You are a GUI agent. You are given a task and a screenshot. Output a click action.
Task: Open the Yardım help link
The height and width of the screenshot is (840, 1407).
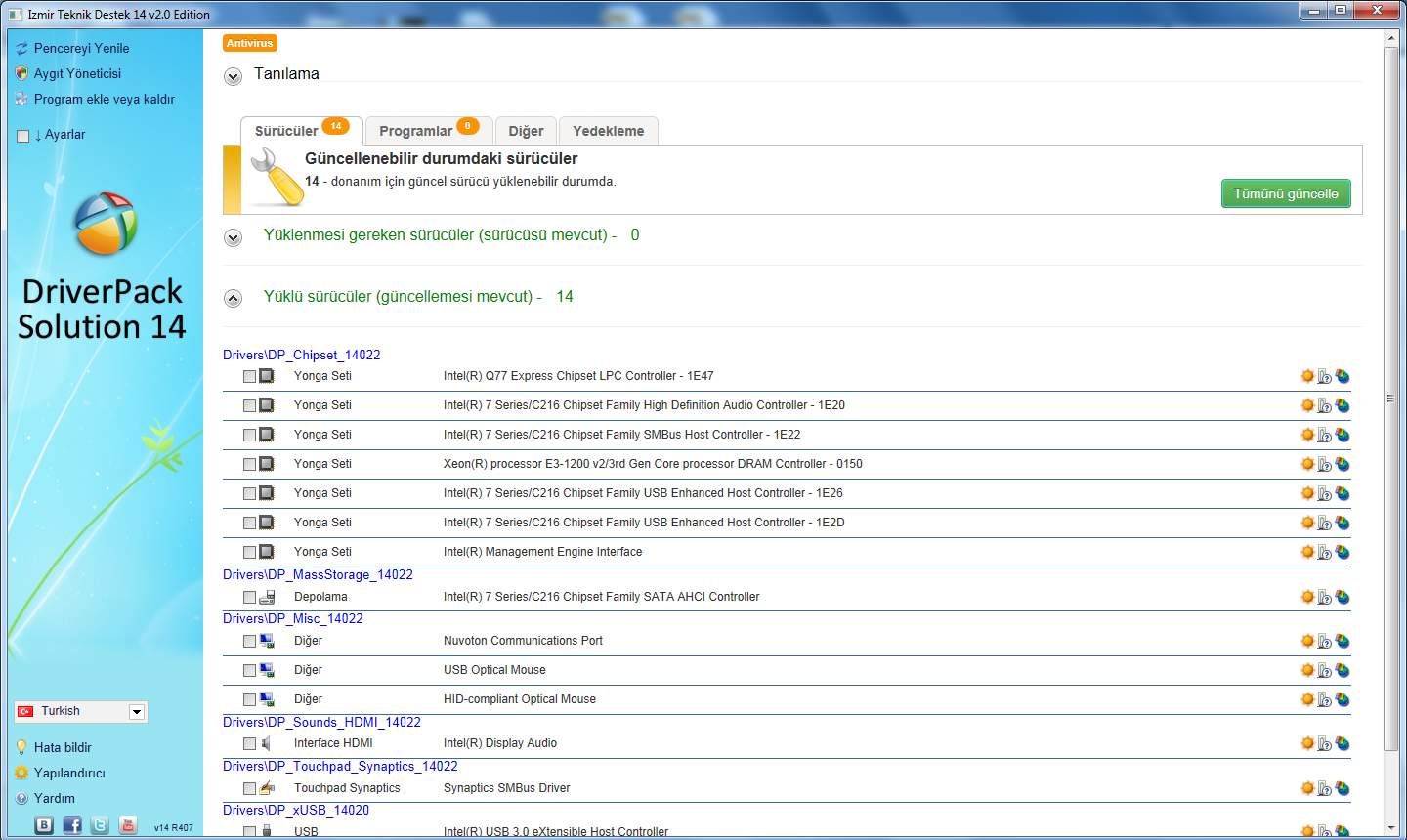click(x=55, y=798)
